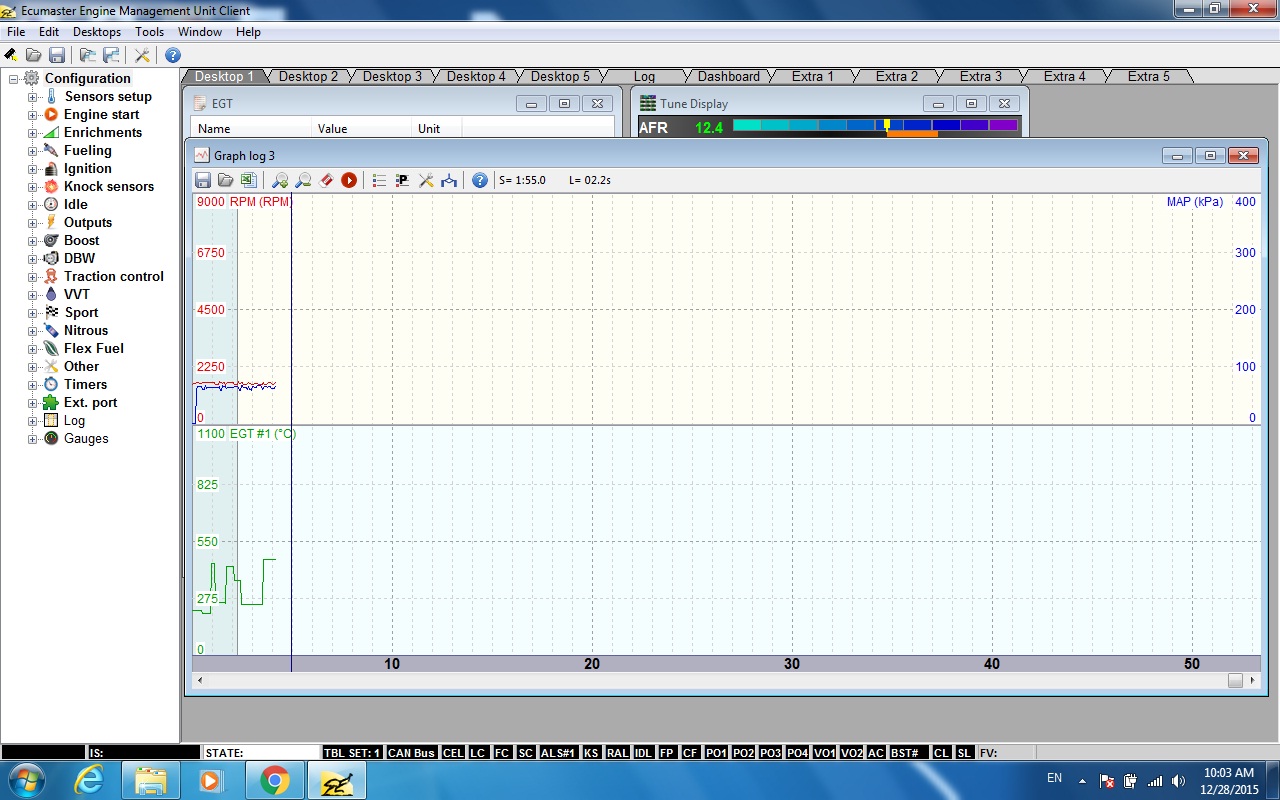
Task: Click the blue help icon in Graph log toolbar
Action: click(479, 180)
